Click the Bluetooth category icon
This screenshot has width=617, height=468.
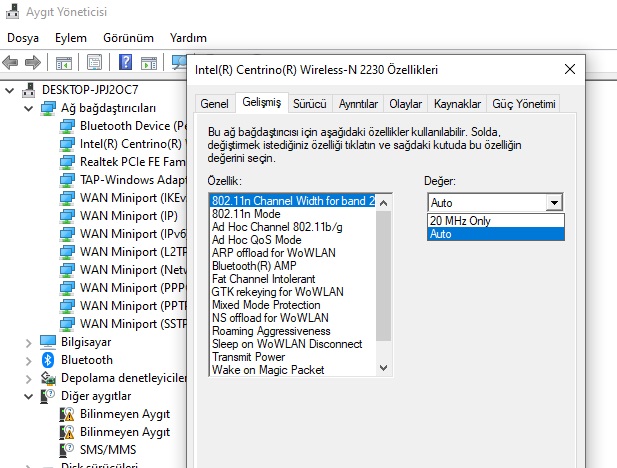[x=48, y=360]
